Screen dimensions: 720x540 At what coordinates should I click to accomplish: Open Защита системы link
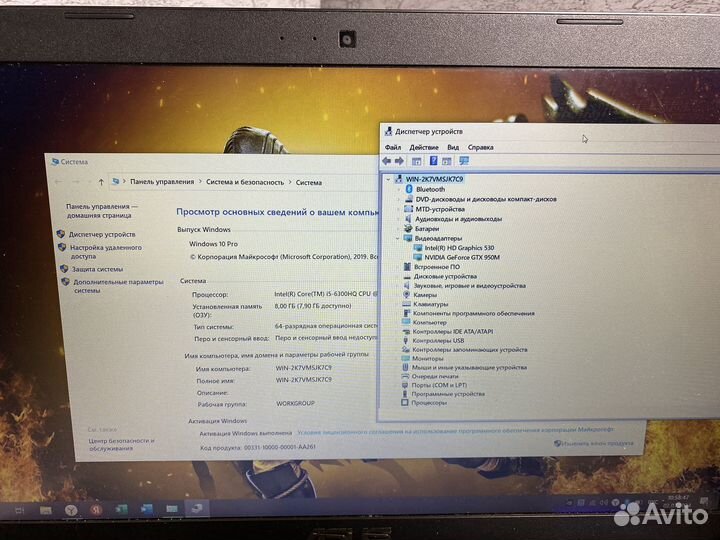point(97,269)
